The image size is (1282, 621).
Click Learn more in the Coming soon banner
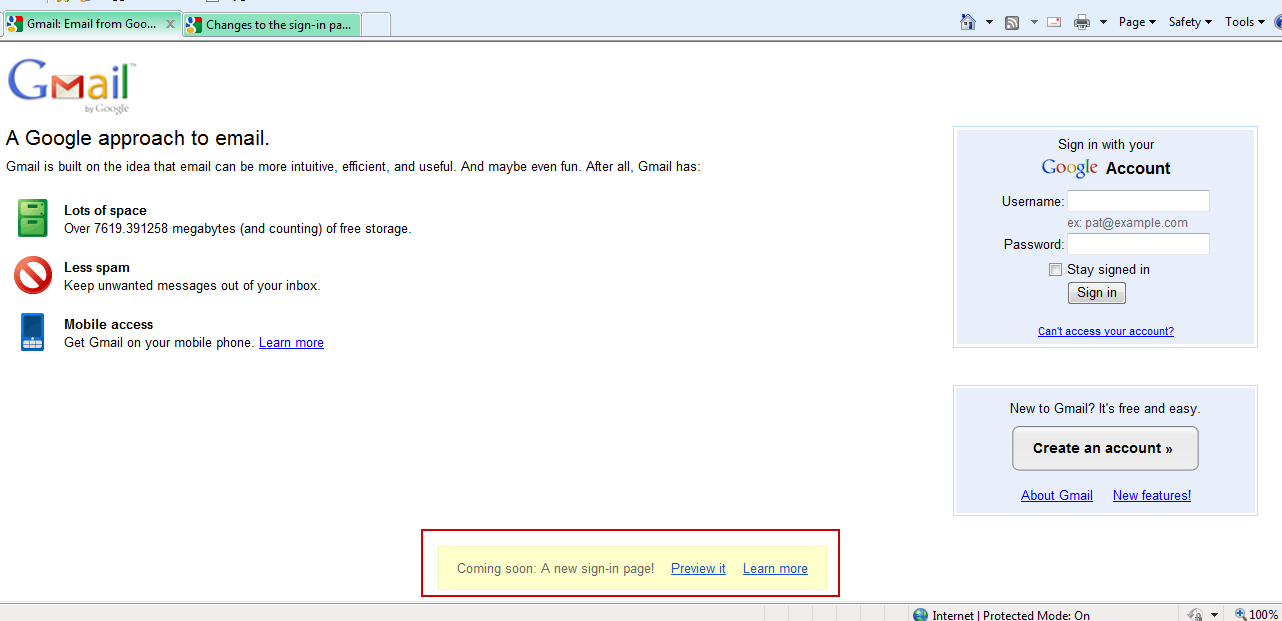point(775,568)
